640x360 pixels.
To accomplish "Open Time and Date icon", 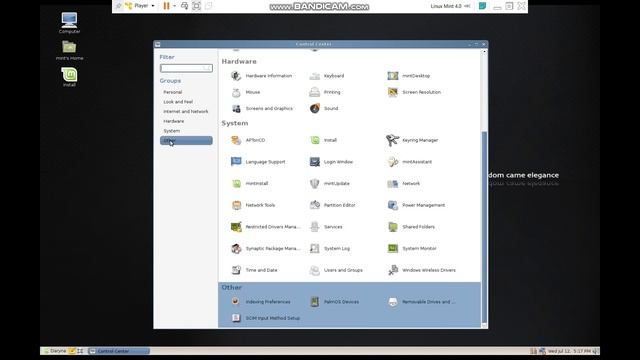I will pos(236,270).
